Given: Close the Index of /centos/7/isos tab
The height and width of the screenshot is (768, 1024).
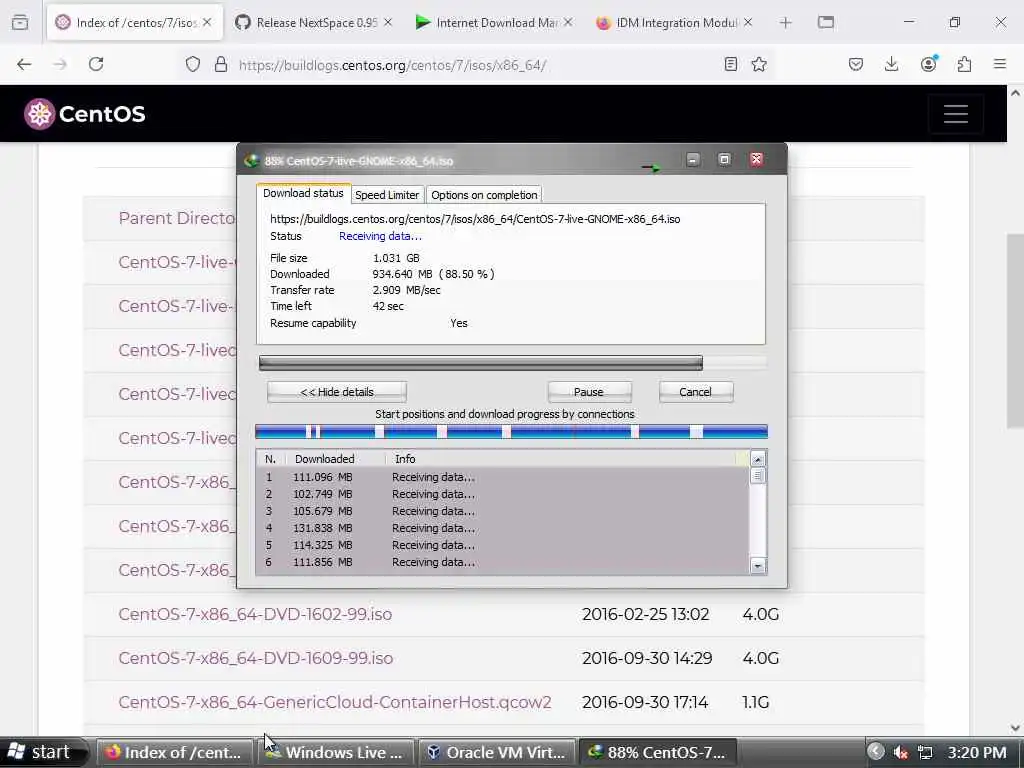Looking at the screenshot, I should (207, 22).
